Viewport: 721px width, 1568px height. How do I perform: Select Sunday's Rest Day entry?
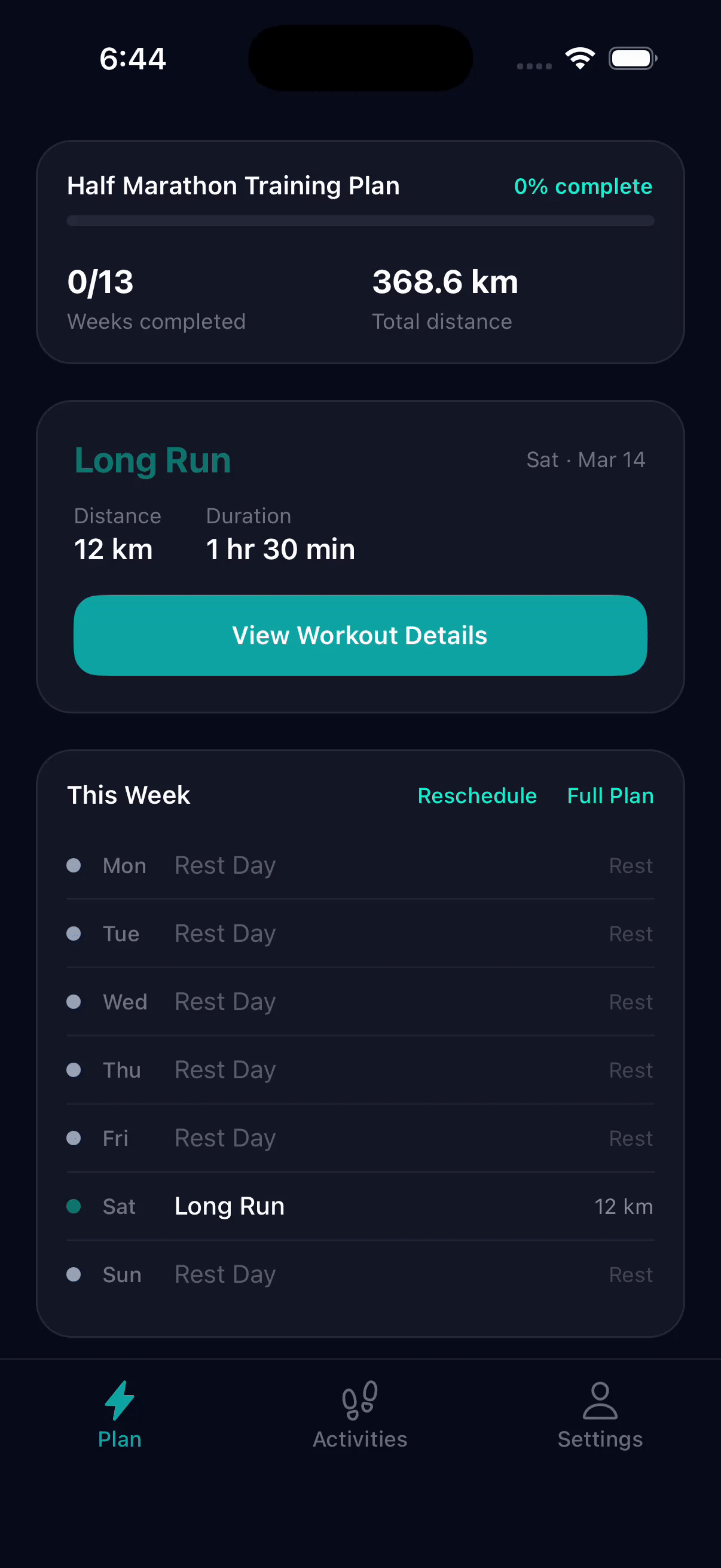point(360,1274)
